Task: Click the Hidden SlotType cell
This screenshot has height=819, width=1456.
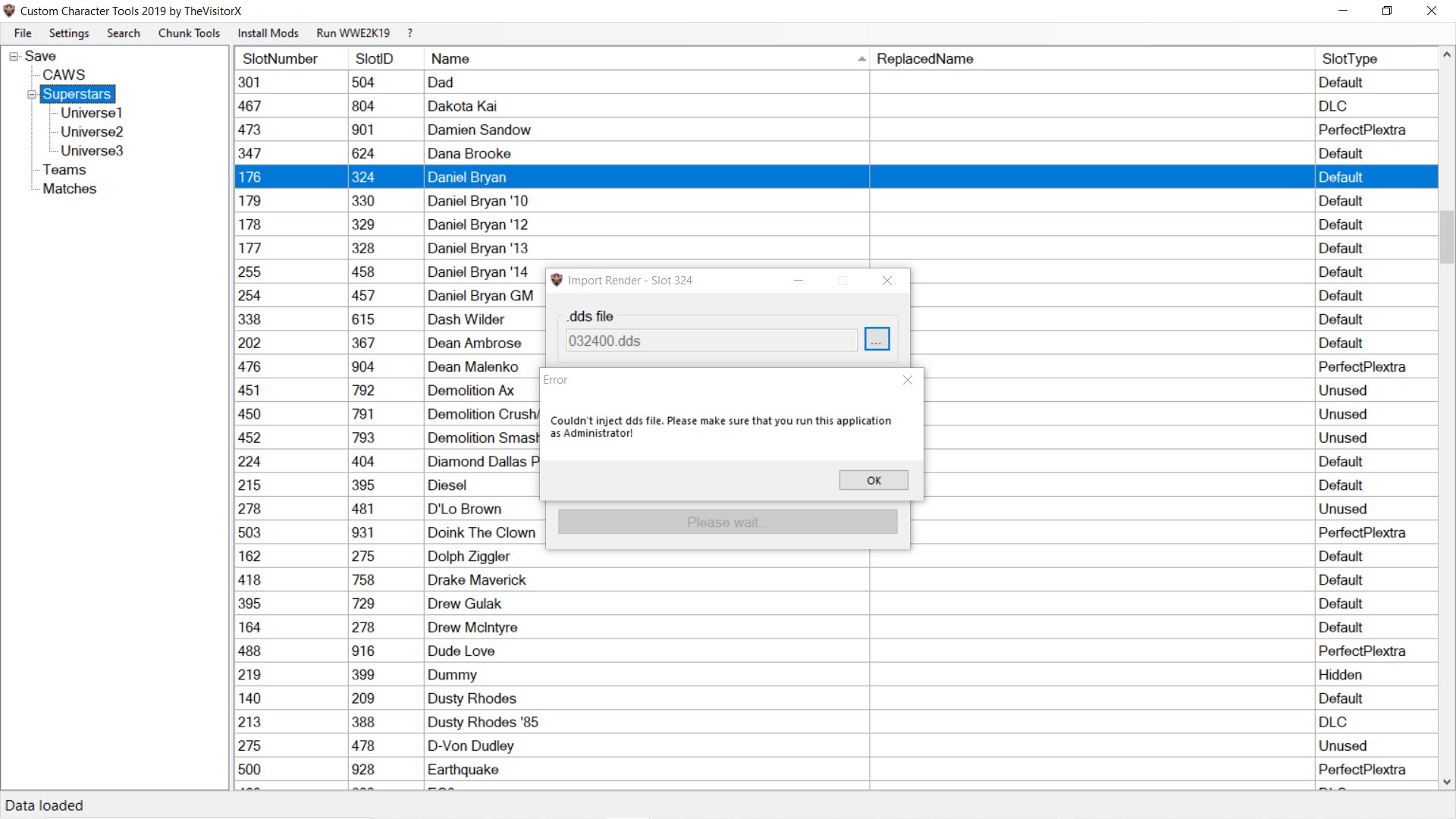Action: pos(1376,675)
